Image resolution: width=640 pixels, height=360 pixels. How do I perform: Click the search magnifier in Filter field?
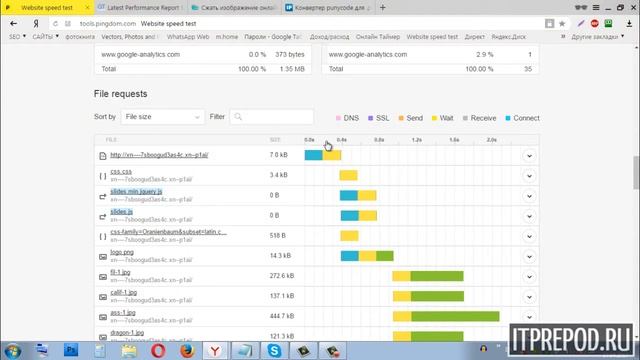click(x=238, y=117)
